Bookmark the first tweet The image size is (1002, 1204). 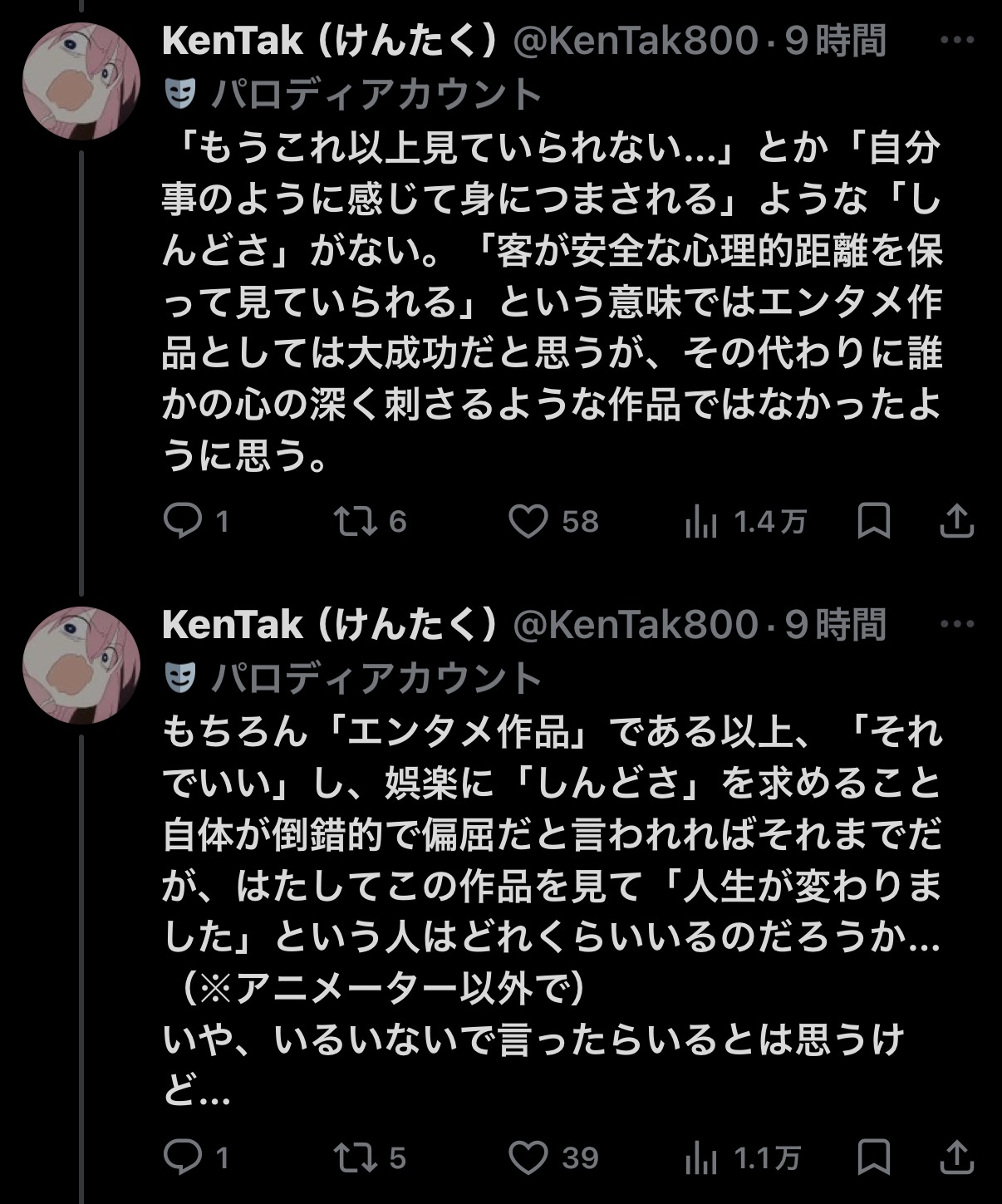point(874,522)
